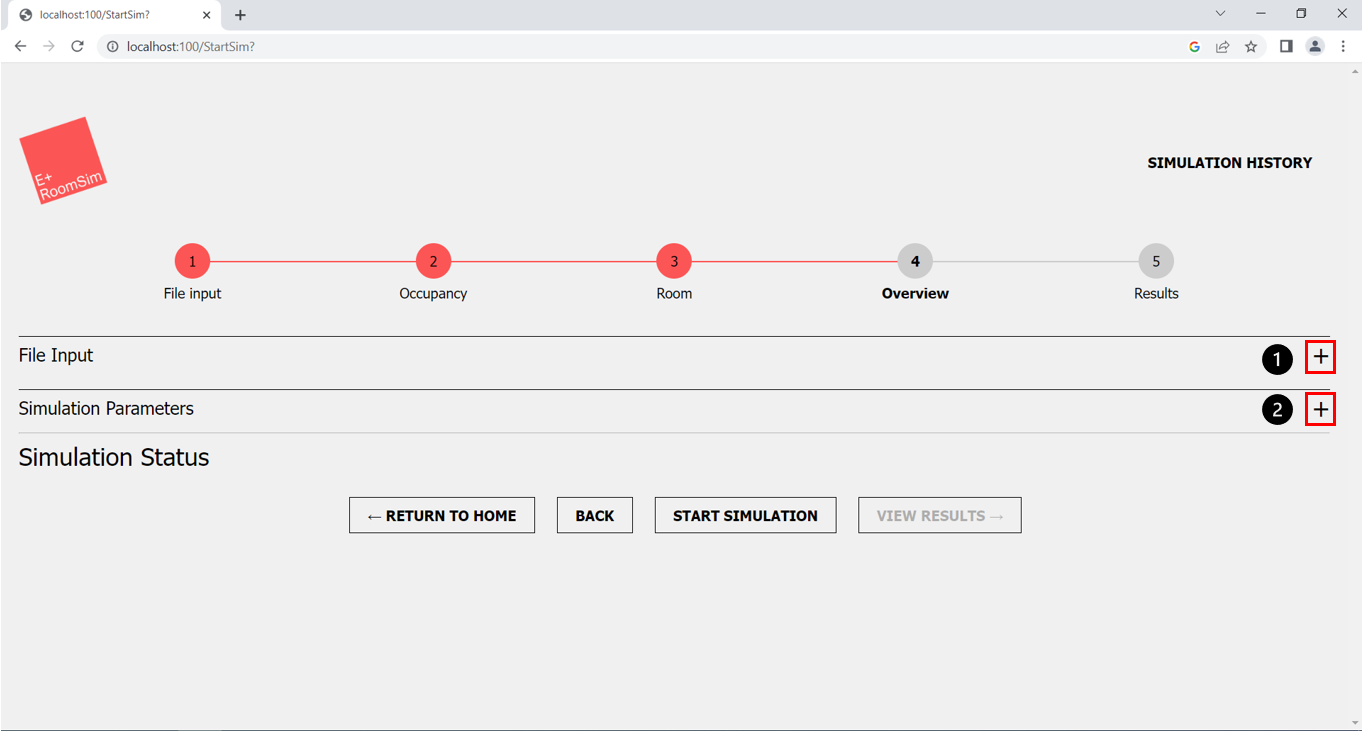Click the address bar URL field
This screenshot has height=731, width=1363.
(x=640, y=47)
